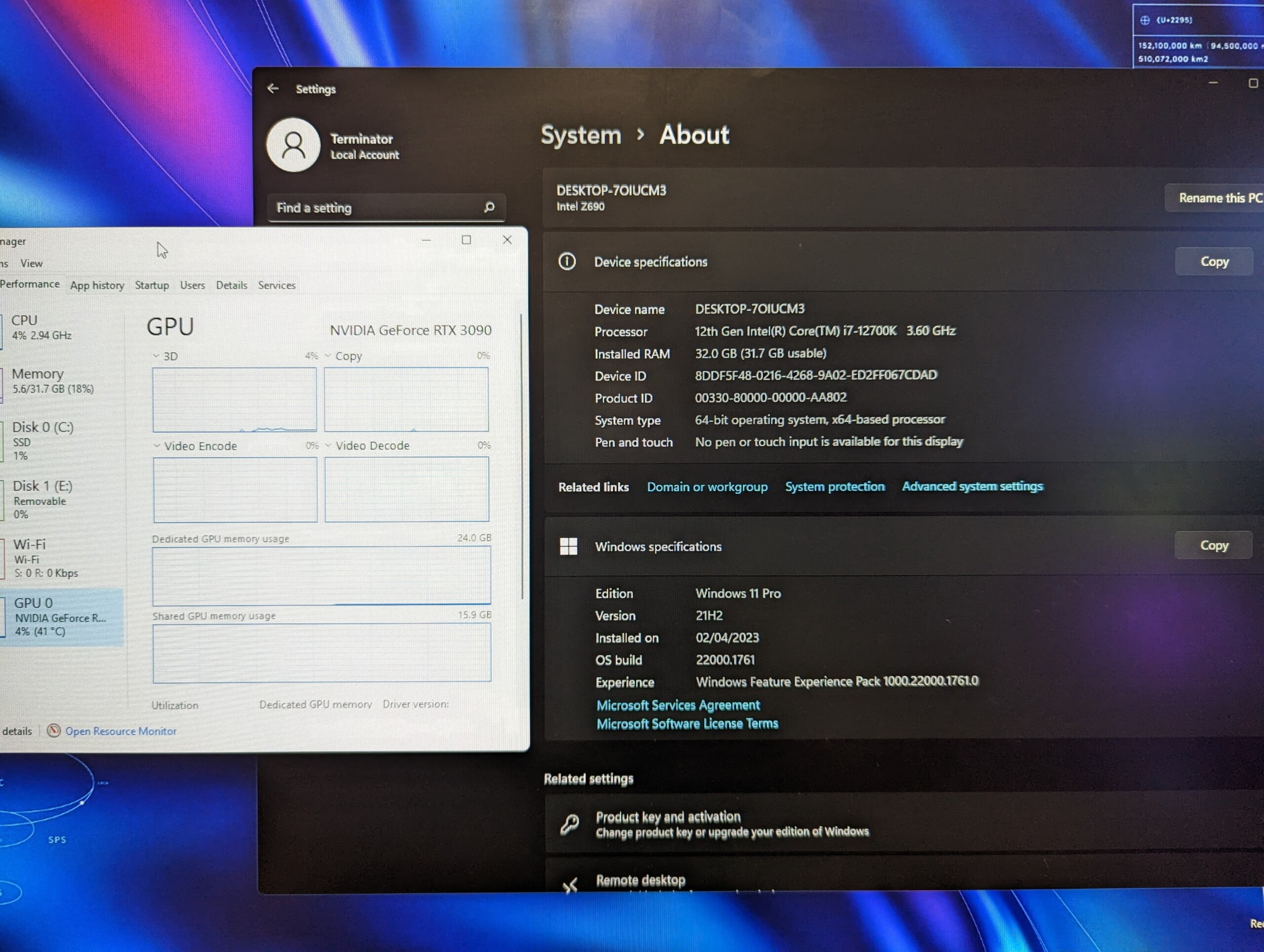Open the View menu
The image size is (1264, 952).
point(32,263)
